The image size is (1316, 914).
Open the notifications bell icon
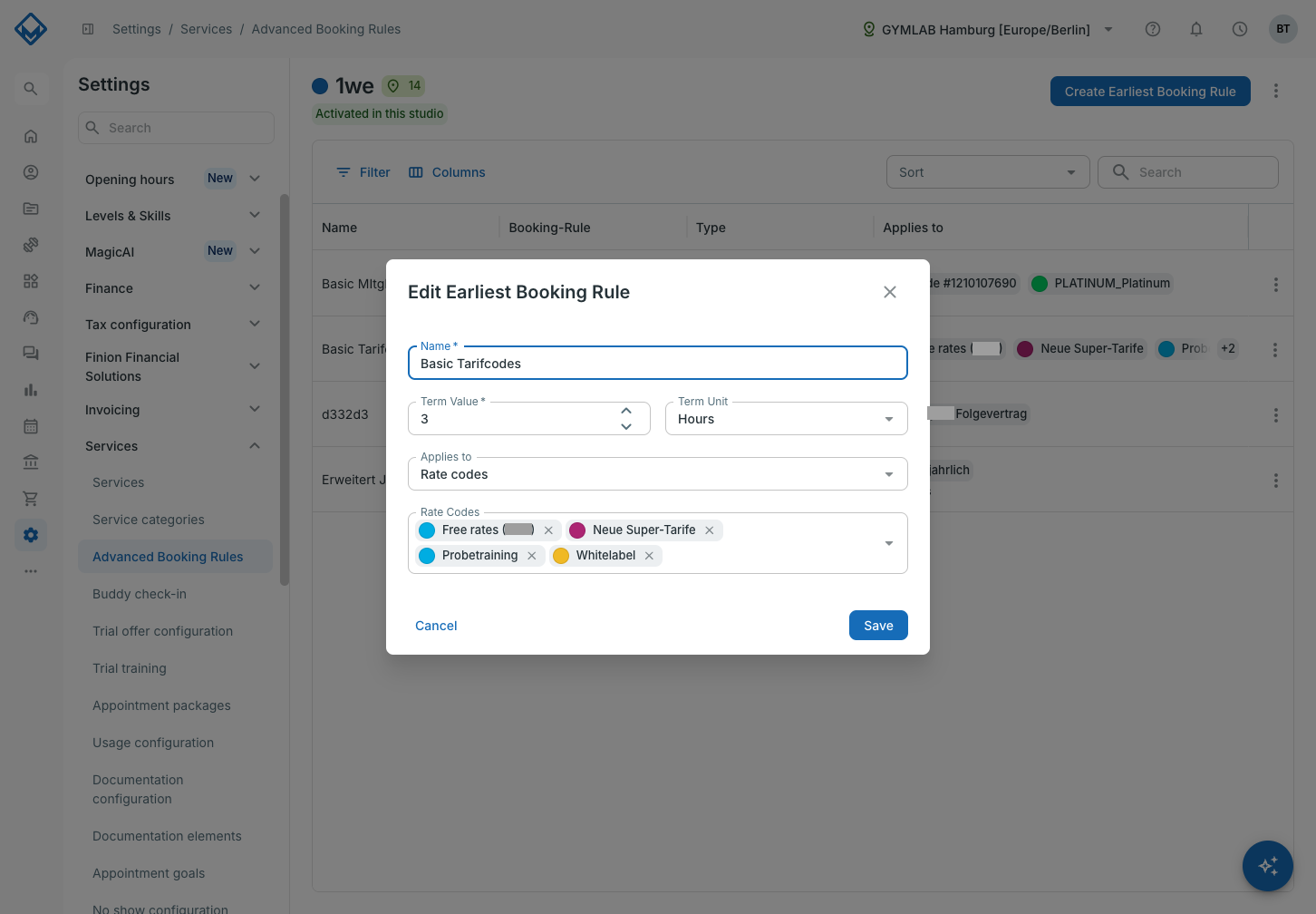pos(1196,29)
